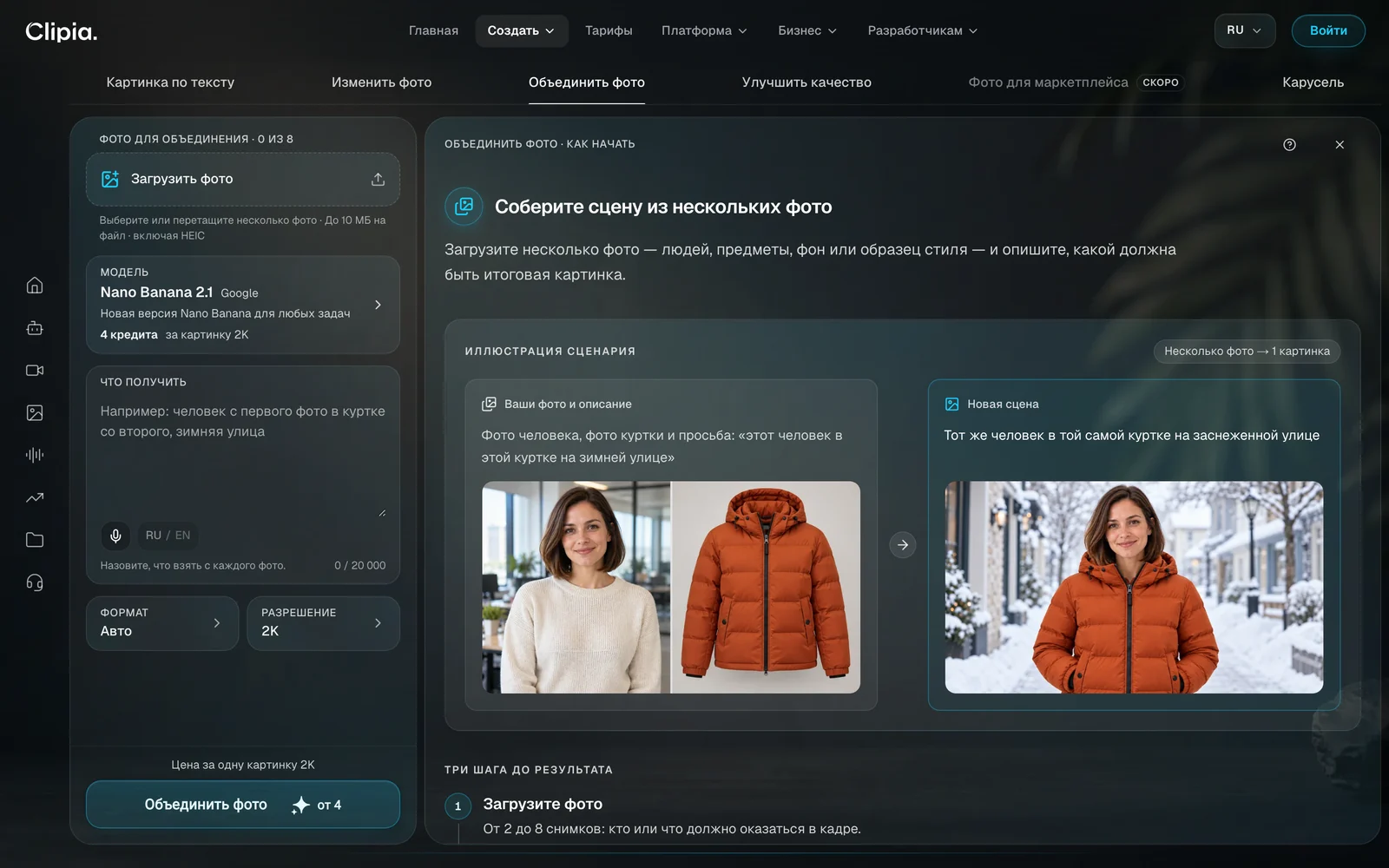
Task: Open Тарифы in top navigation
Action: [609, 30]
